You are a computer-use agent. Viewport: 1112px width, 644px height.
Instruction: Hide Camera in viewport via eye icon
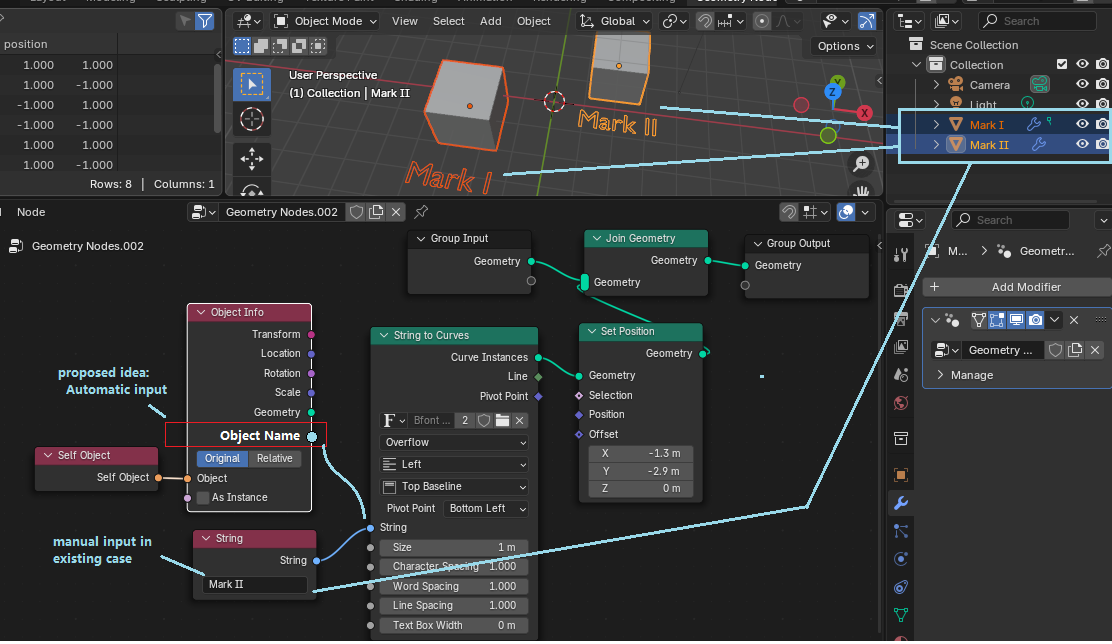(x=1082, y=84)
